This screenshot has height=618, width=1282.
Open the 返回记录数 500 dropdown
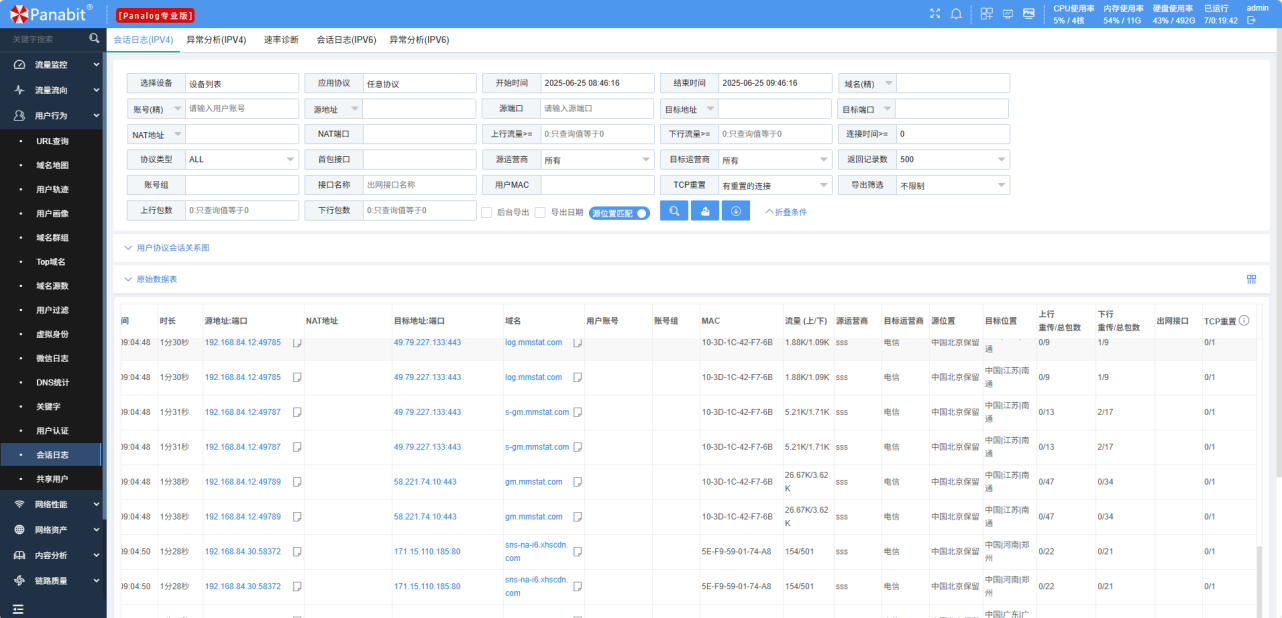click(x=953, y=159)
